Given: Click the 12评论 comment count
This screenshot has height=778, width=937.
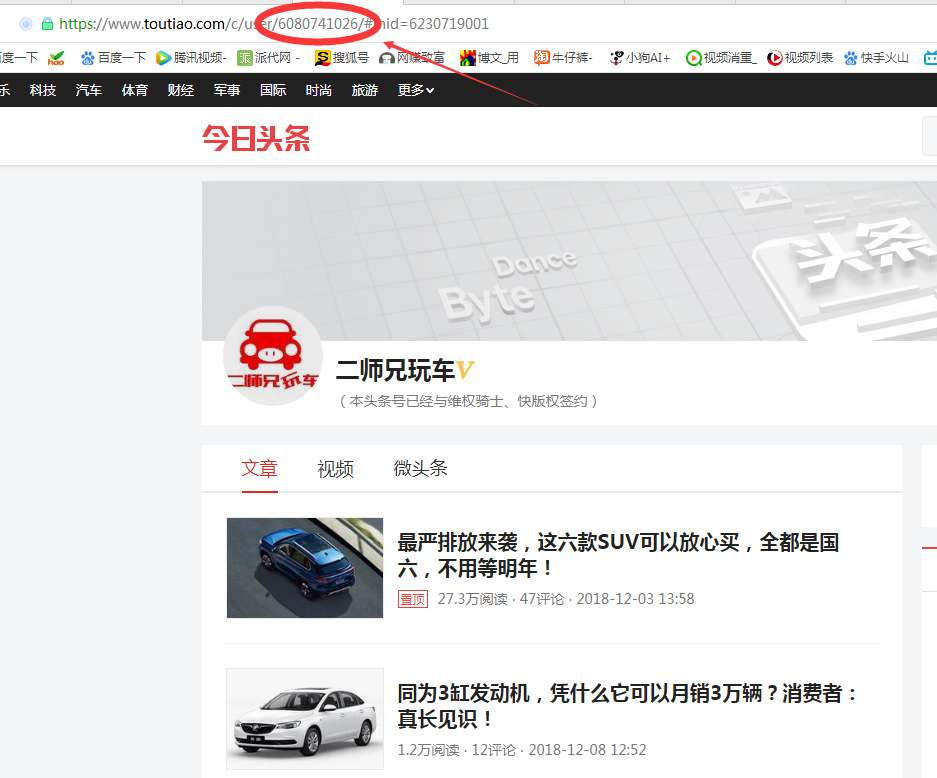Looking at the screenshot, I should click(494, 749).
